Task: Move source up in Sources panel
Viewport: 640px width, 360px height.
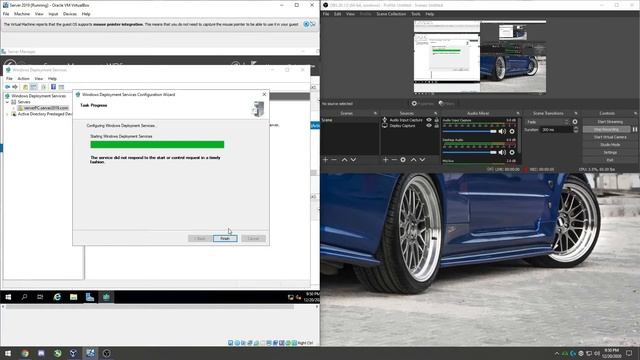Action: pyautogui.click(x=413, y=160)
